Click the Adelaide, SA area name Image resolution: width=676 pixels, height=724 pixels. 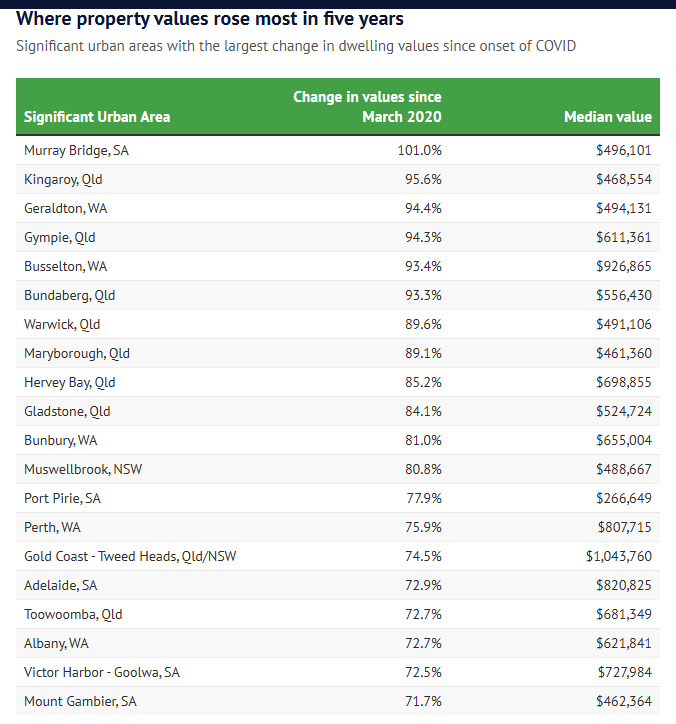coord(62,585)
